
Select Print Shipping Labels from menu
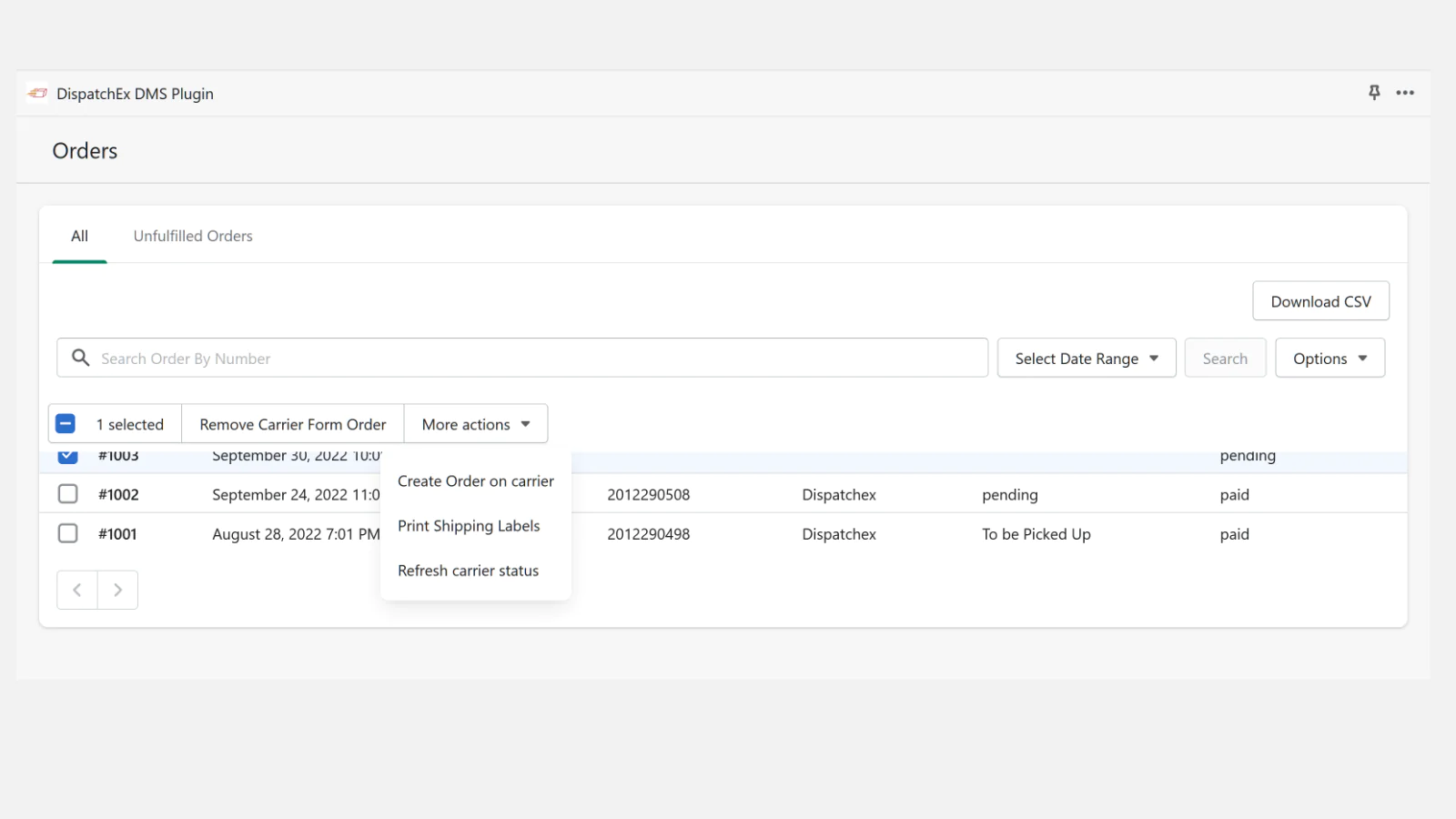click(x=469, y=526)
